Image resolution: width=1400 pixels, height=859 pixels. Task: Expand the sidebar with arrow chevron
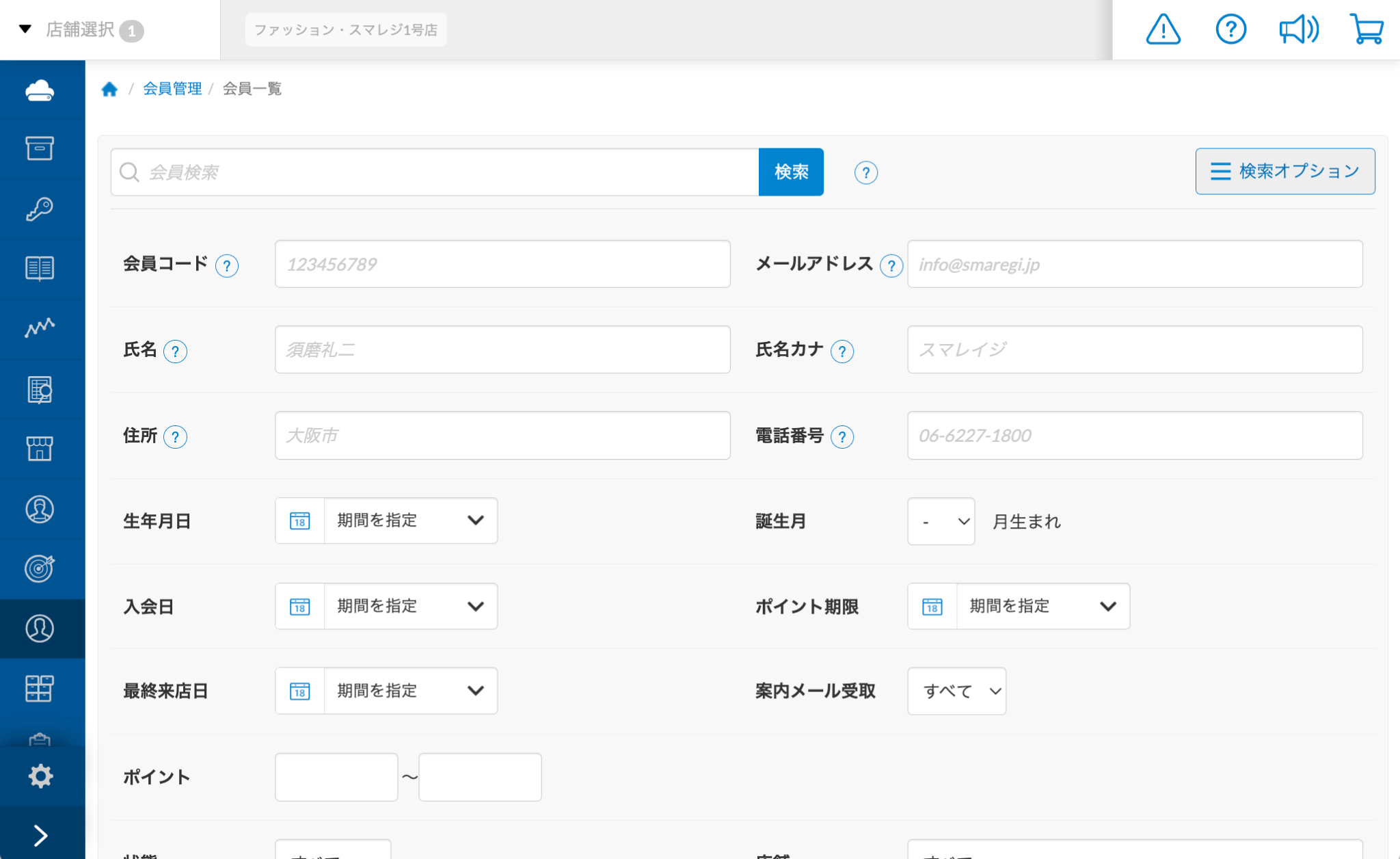tap(40, 835)
